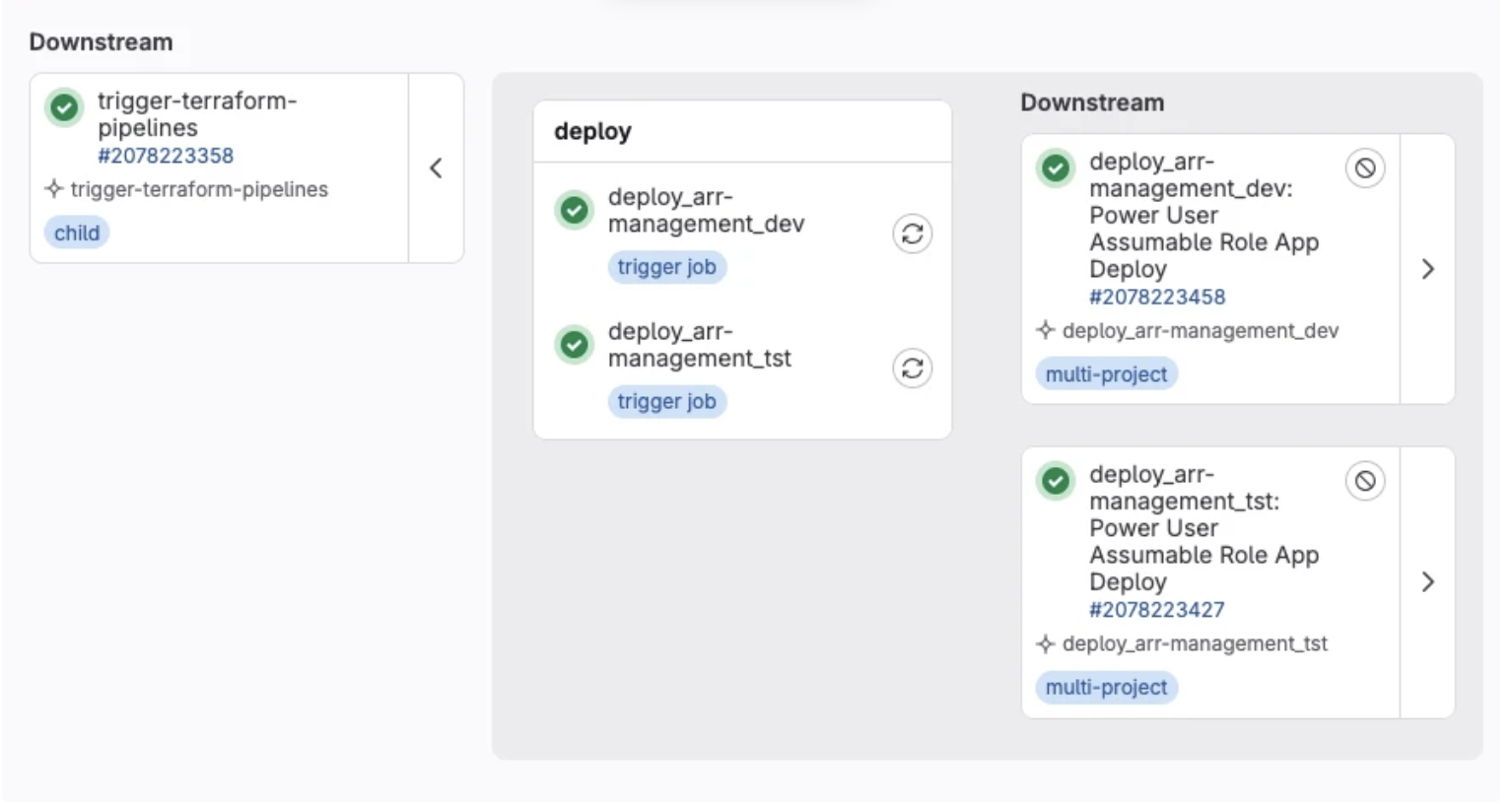
Task: Collapse the trigger-terraform-pipelines child pipeline
Action: tap(436, 168)
